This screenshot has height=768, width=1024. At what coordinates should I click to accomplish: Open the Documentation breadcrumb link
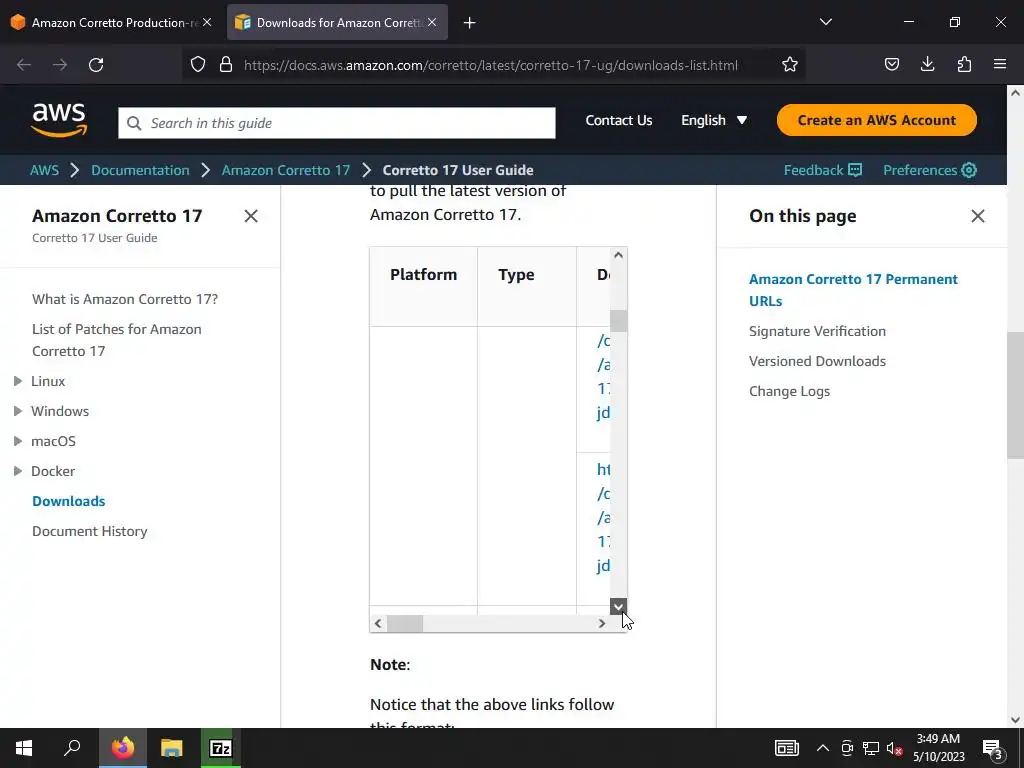140,170
